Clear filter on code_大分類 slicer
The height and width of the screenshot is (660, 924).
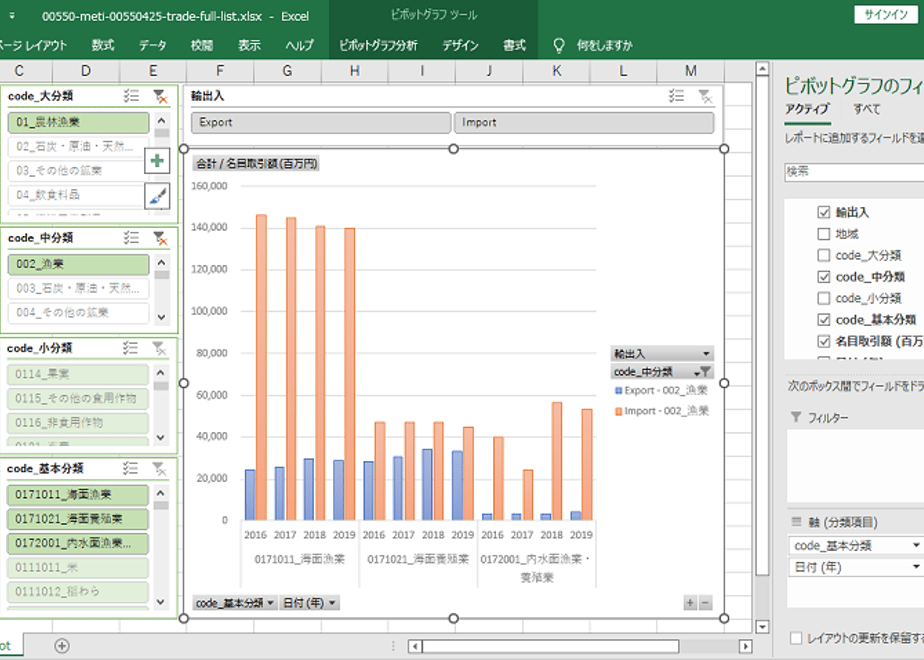pos(160,96)
